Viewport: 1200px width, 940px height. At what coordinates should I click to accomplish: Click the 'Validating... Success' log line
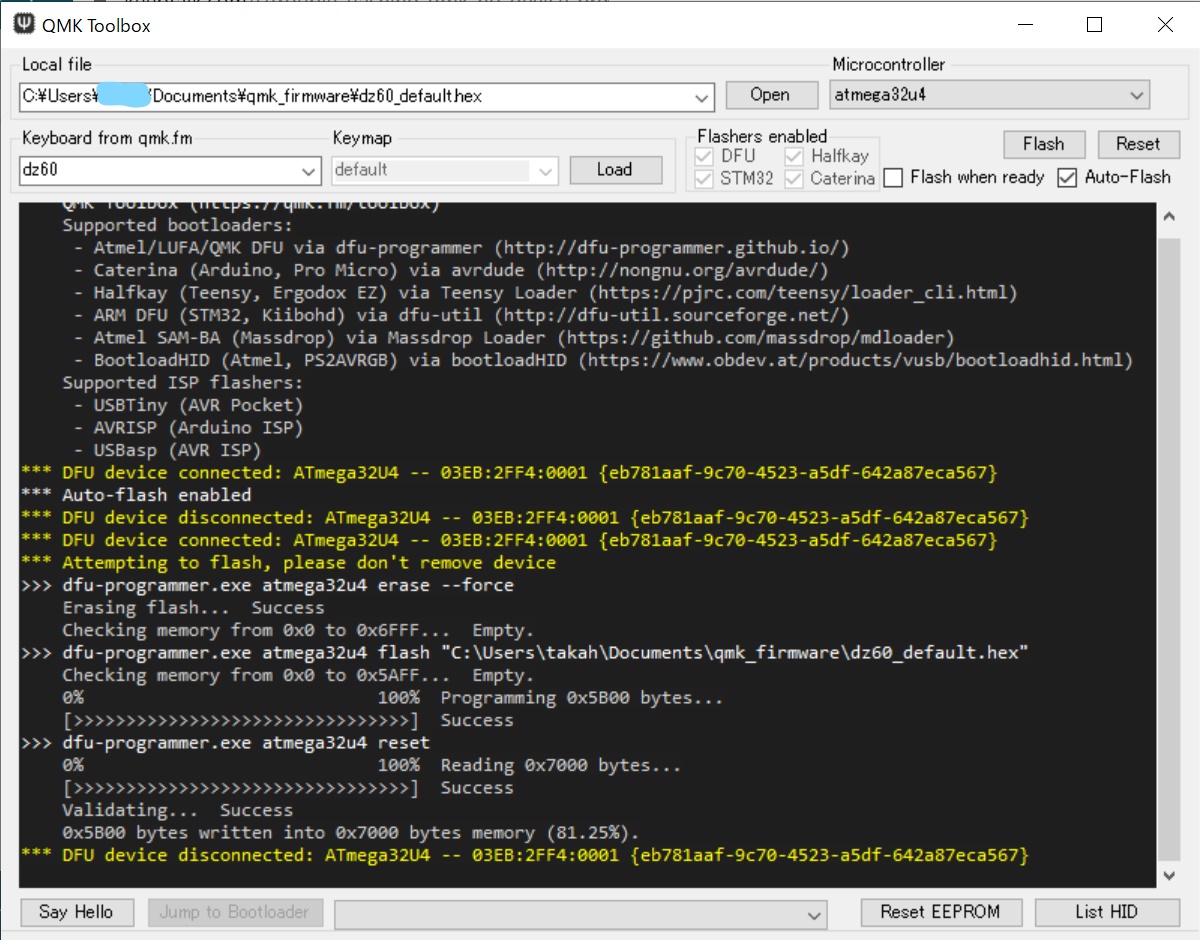pyautogui.click(x=177, y=810)
